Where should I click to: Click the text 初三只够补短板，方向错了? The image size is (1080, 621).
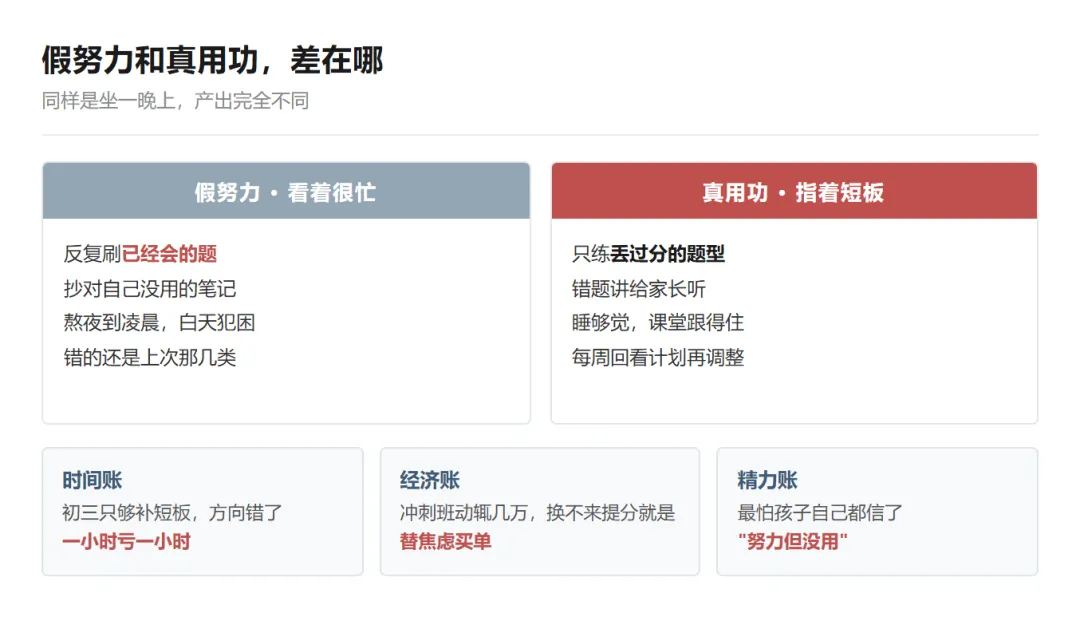172,513
